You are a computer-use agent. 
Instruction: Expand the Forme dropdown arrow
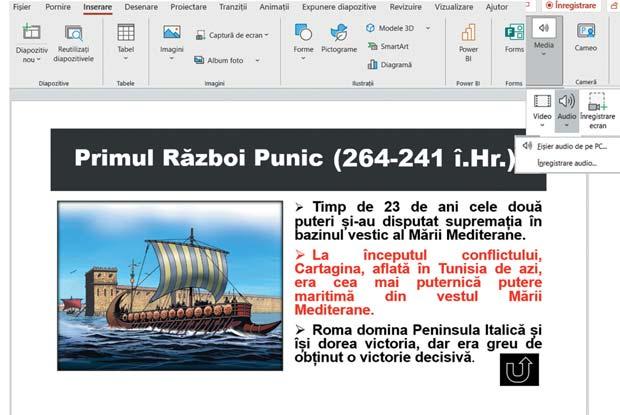[303, 59]
